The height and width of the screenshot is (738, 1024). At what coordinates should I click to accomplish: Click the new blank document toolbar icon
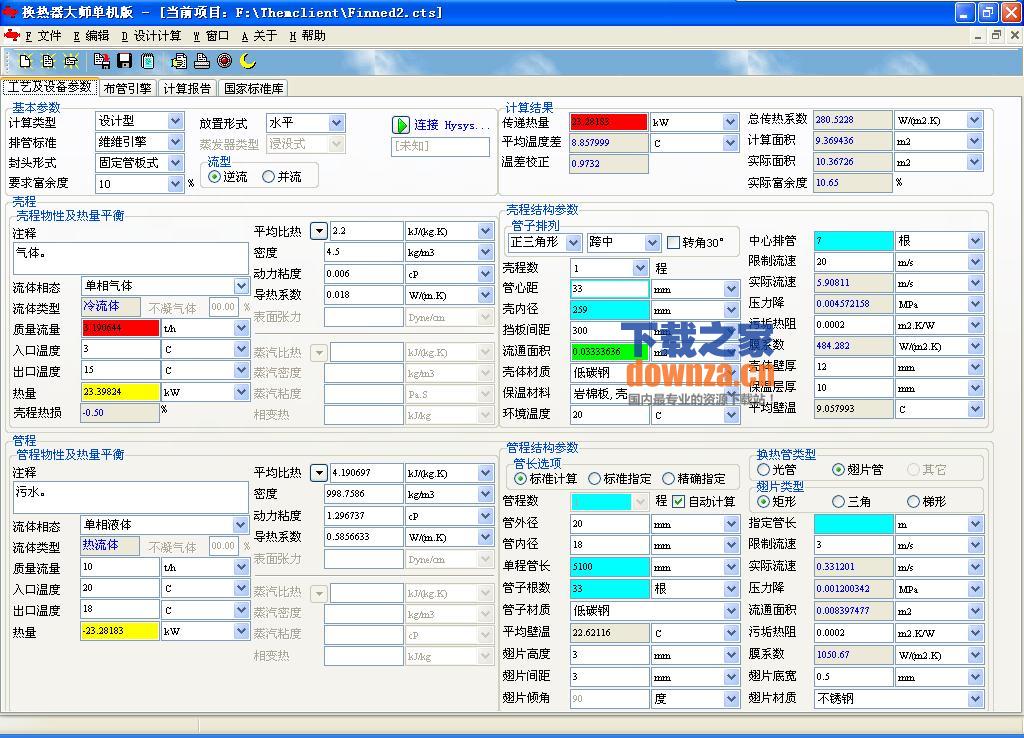[x=25, y=61]
